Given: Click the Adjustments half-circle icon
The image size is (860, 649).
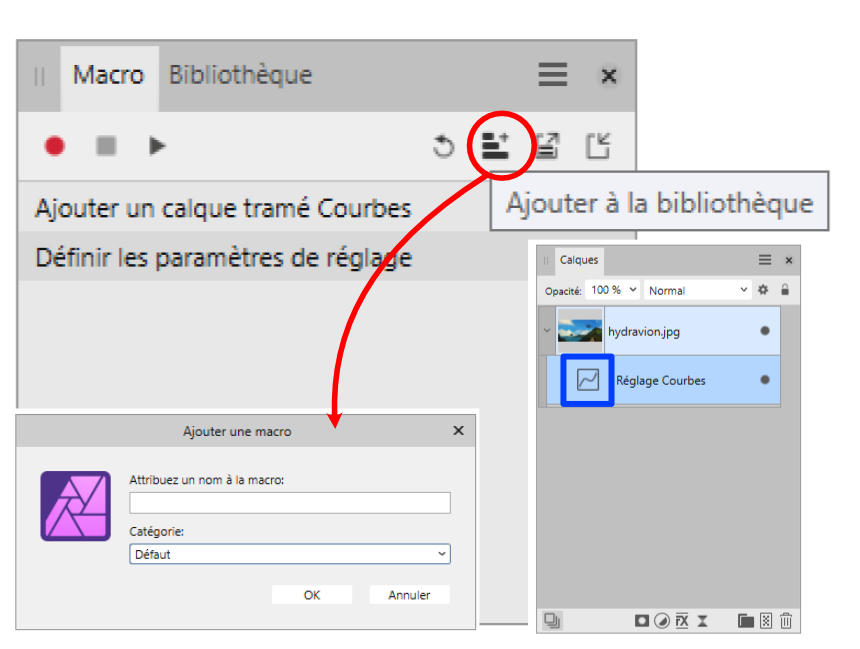Looking at the screenshot, I should click(663, 621).
